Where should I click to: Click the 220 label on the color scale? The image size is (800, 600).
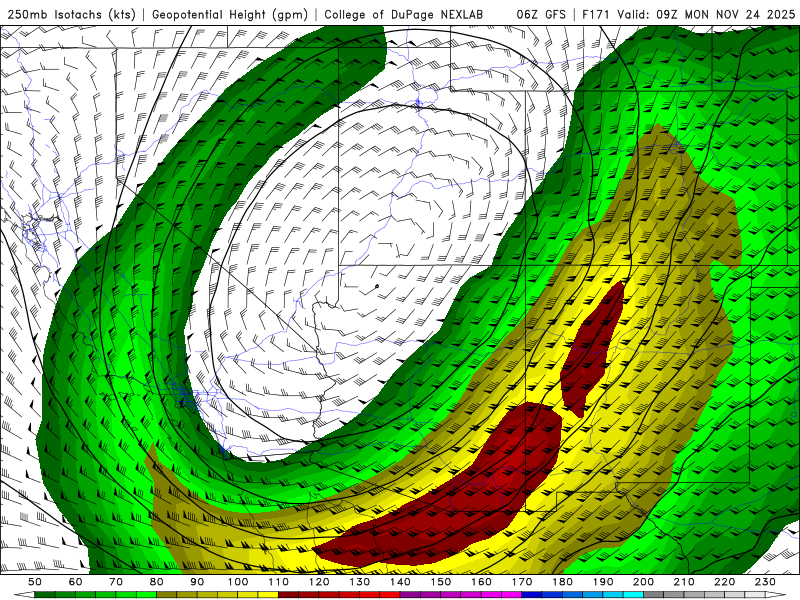click(724, 582)
